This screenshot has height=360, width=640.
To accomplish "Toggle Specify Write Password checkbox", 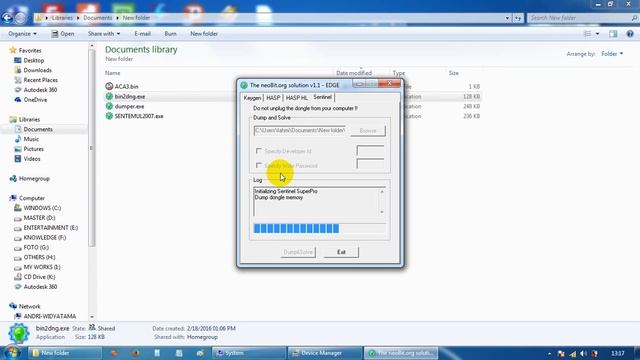I will (x=258, y=165).
